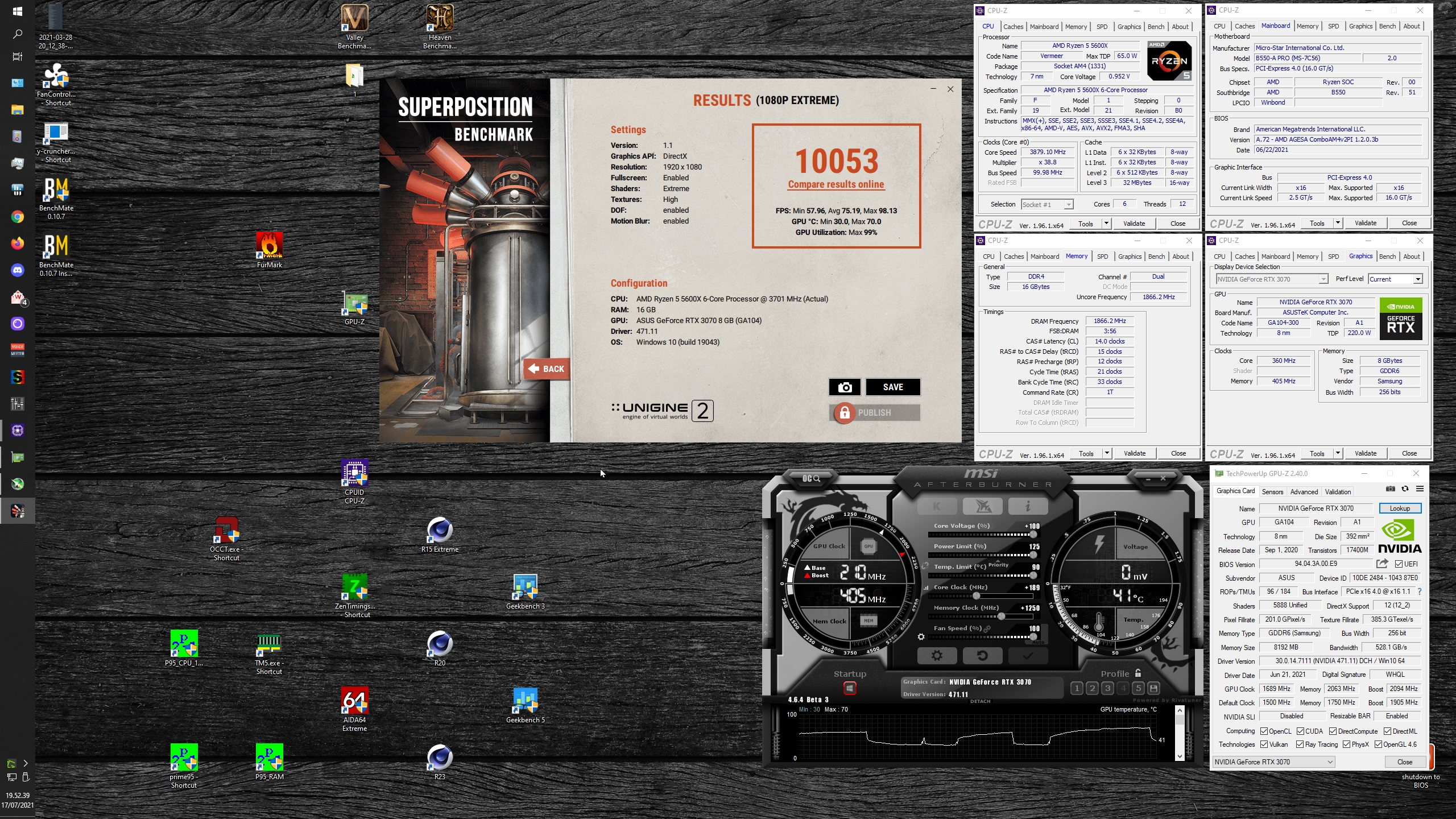1456x819 pixels.
Task: Expand Tools arrow in CPU-Z Mainboard window
Action: tap(1338, 223)
